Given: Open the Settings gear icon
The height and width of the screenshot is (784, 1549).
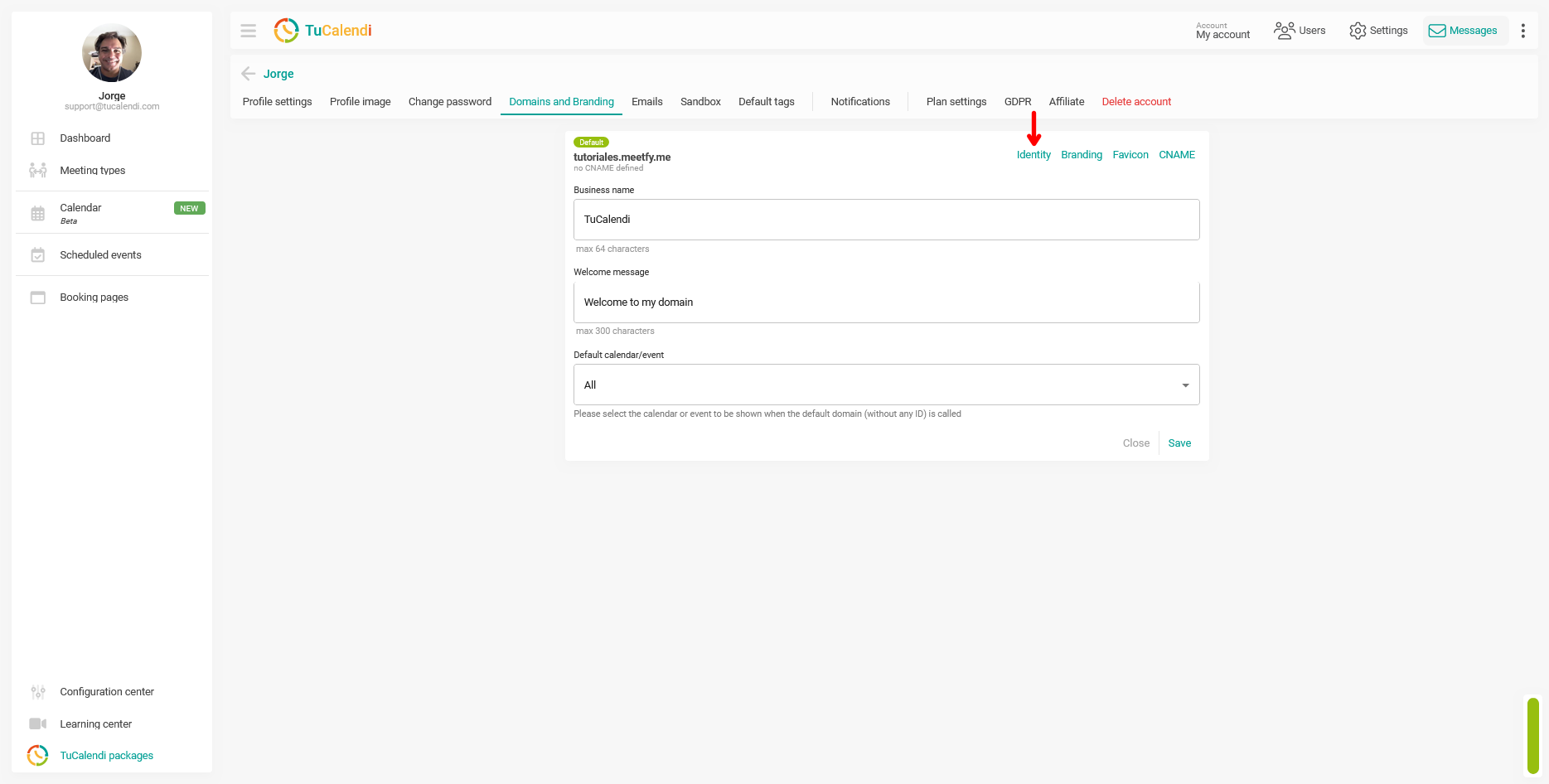Looking at the screenshot, I should coord(1358,31).
